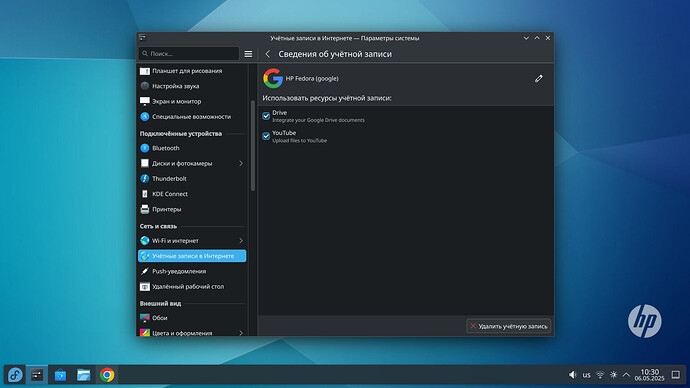Open the hamburger menu next to search
690x388 pixels.
coord(248,54)
